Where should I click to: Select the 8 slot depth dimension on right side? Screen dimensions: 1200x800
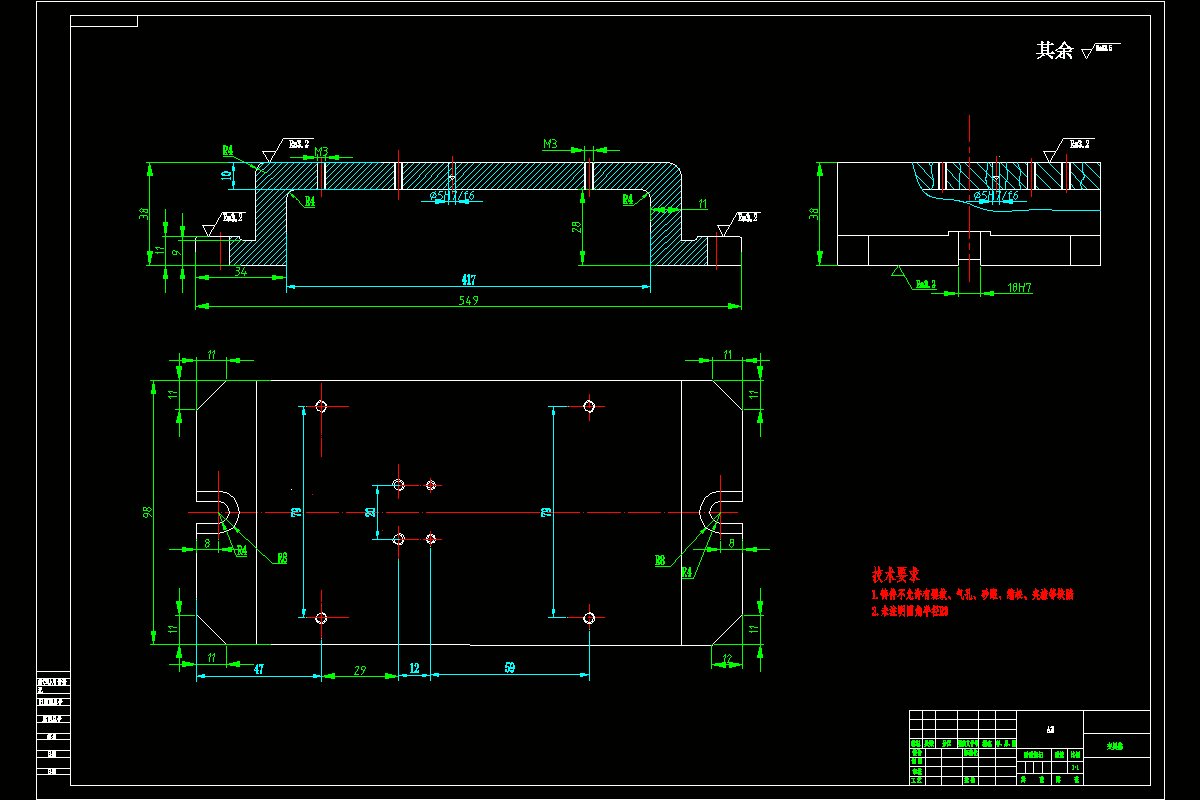731,543
